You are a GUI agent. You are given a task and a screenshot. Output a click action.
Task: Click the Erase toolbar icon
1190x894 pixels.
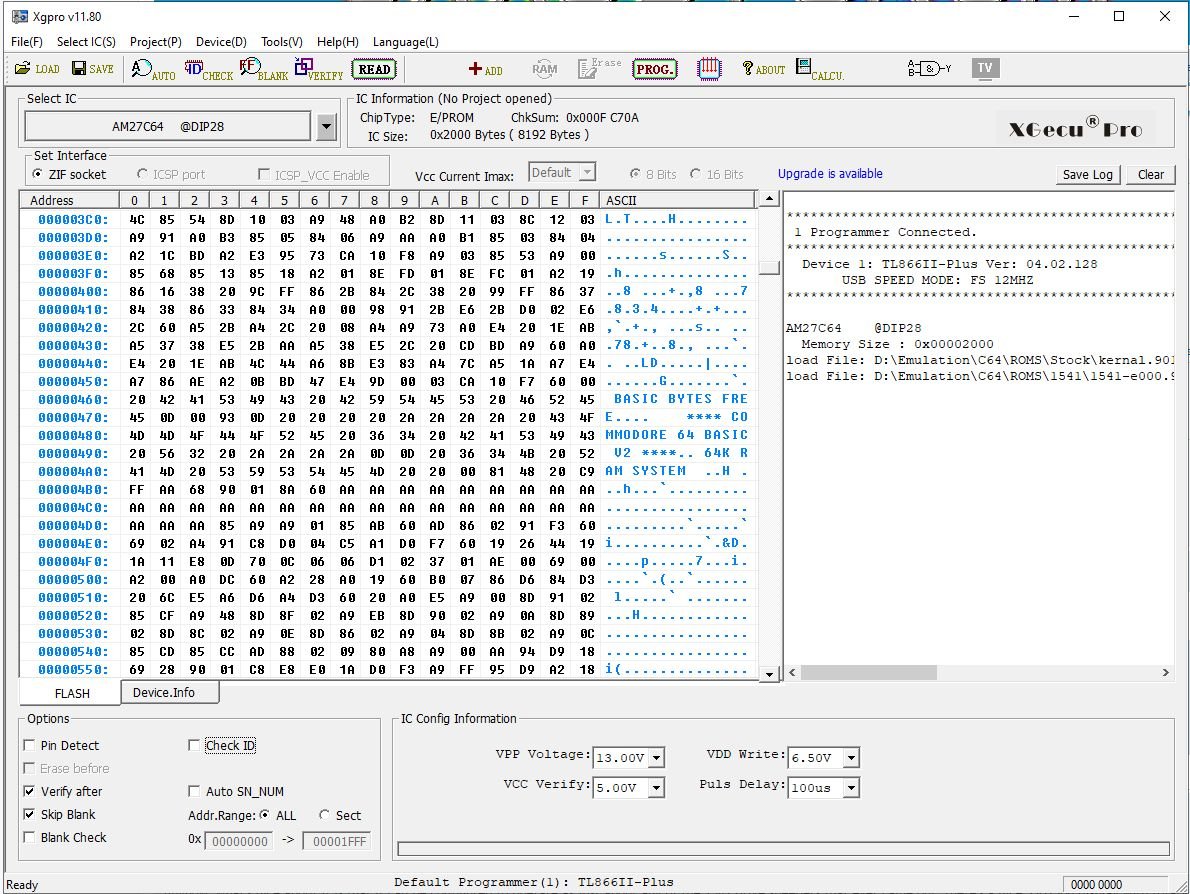pos(599,68)
